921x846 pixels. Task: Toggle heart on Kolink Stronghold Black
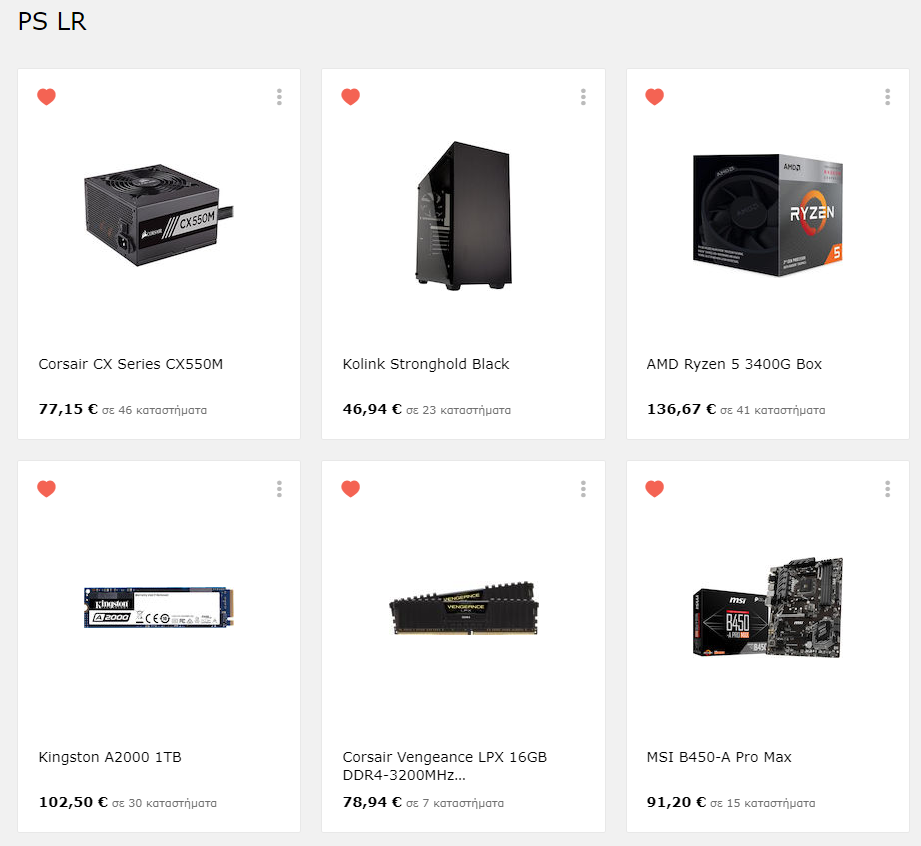pos(351,96)
